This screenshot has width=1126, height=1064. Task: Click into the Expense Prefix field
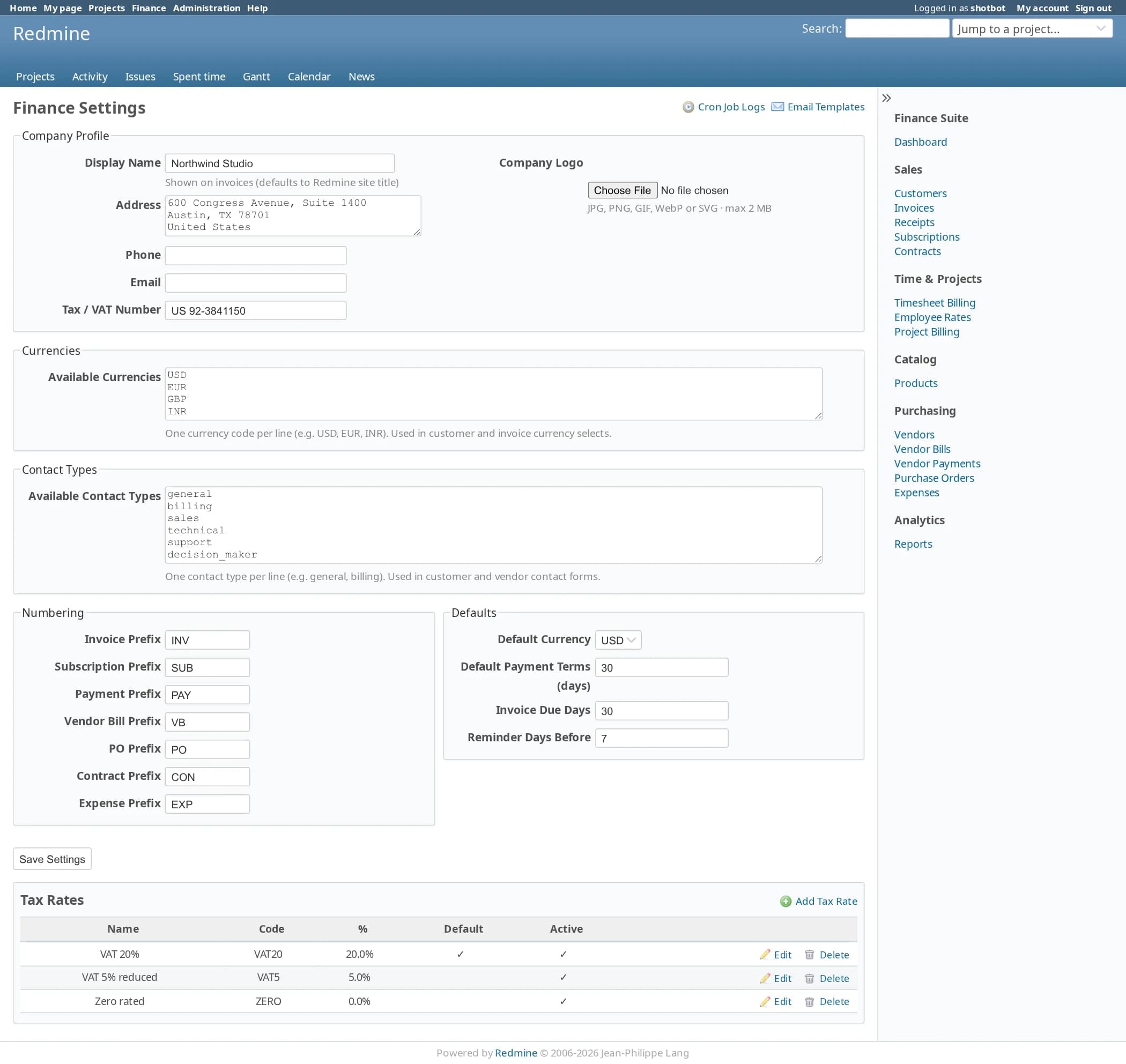point(207,804)
